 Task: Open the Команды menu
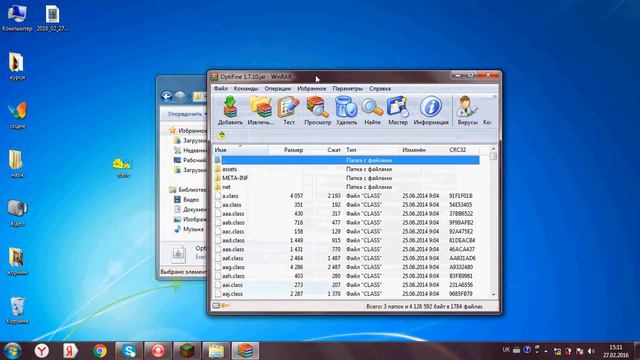pyautogui.click(x=246, y=88)
